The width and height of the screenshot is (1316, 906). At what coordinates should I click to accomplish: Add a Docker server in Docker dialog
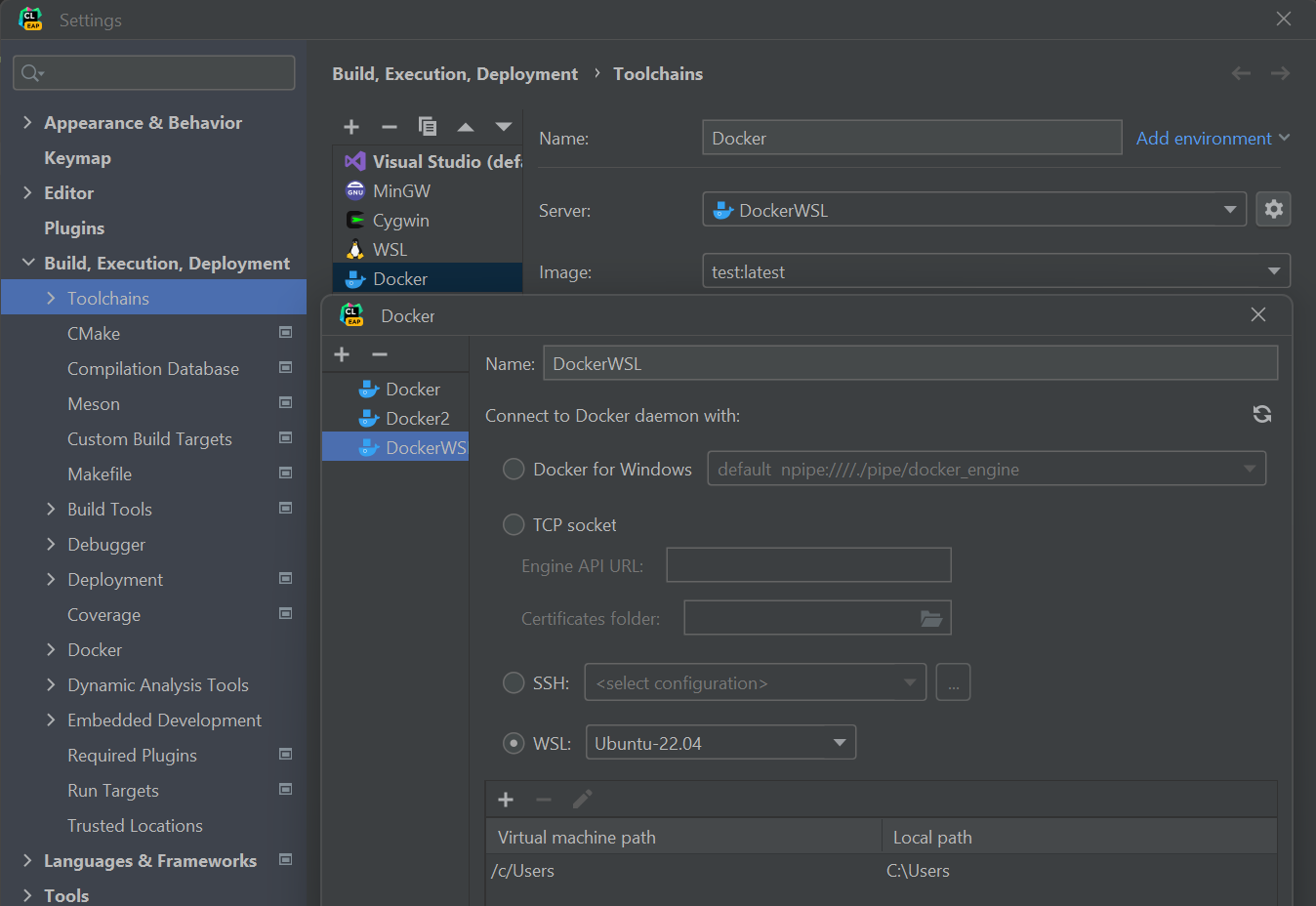point(342,354)
